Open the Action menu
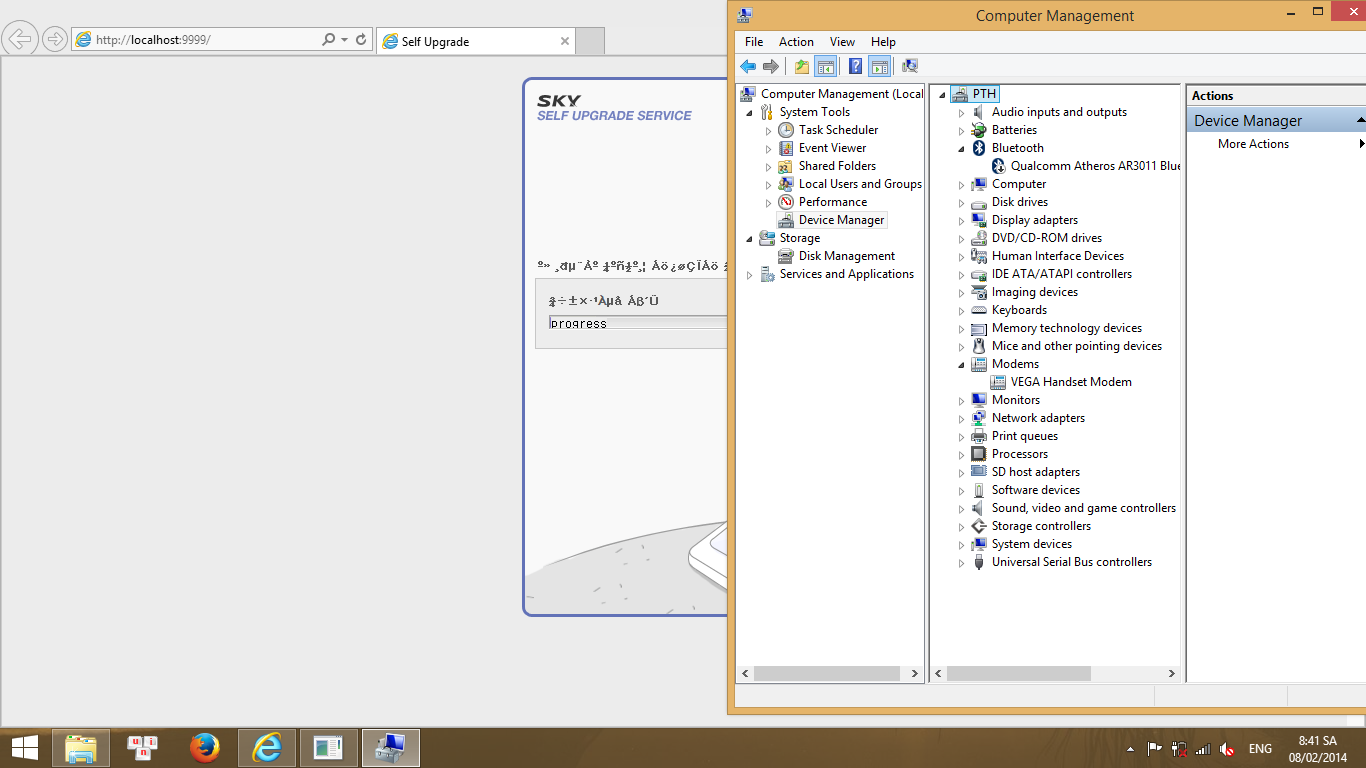Image resolution: width=1366 pixels, height=768 pixels. tap(796, 42)
